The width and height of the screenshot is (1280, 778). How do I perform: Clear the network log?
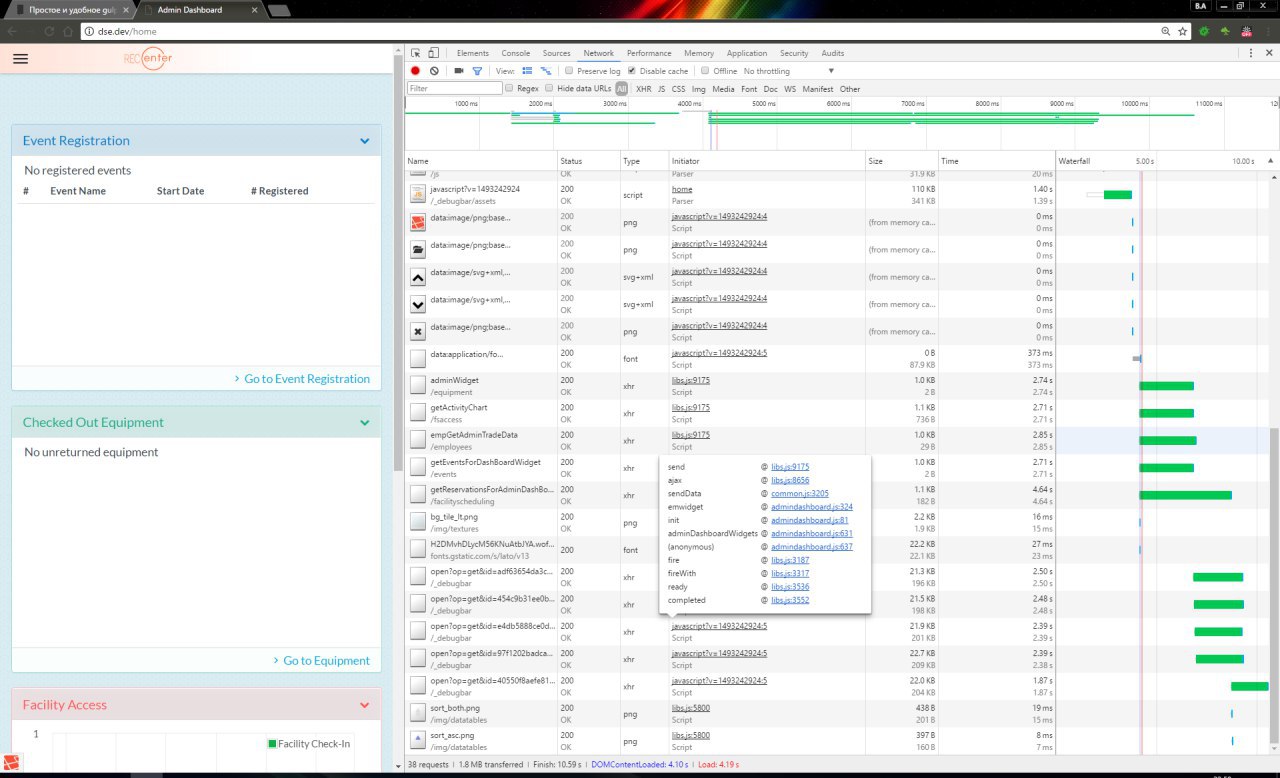click(x=434, y=71)
